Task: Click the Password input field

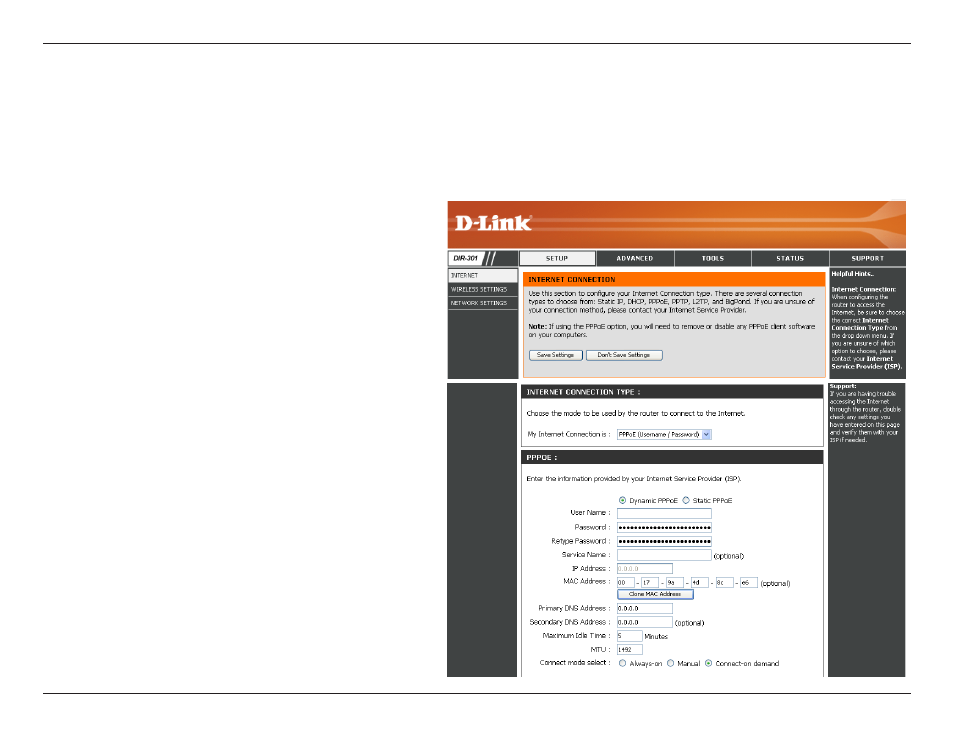Action: tap(664, 528)
